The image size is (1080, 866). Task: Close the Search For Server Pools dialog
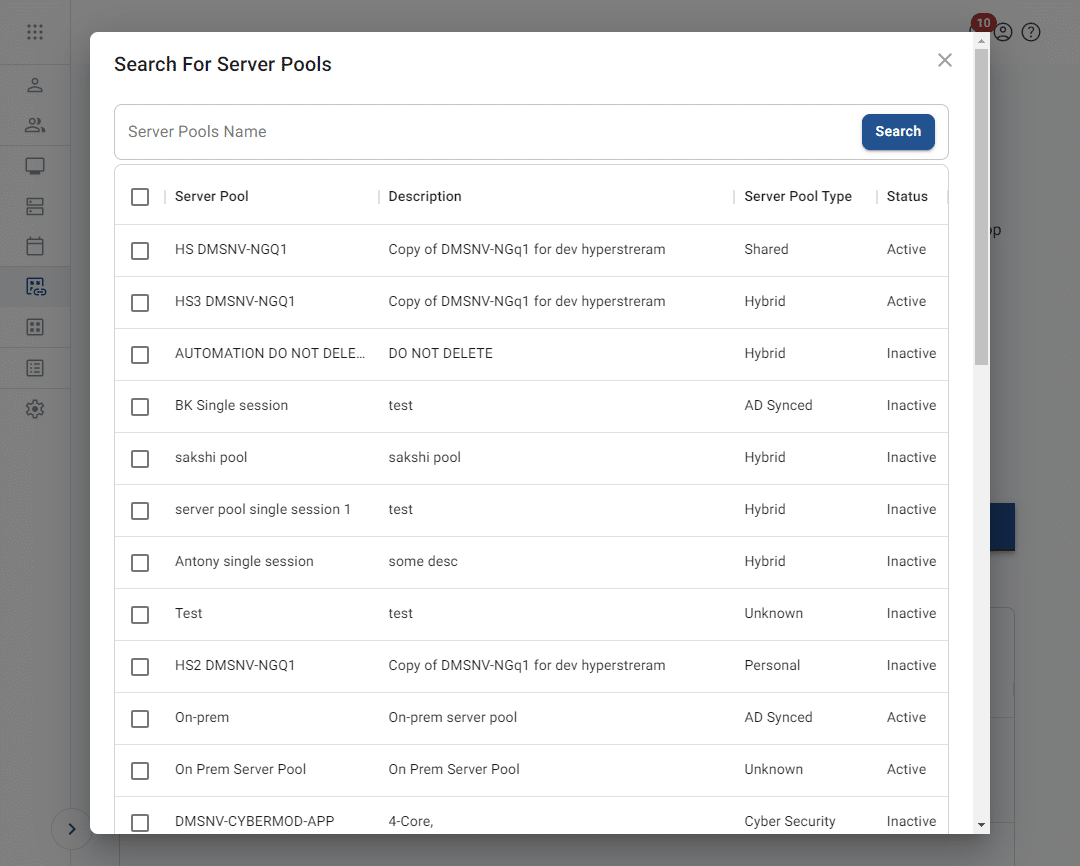tap(944, 60)
